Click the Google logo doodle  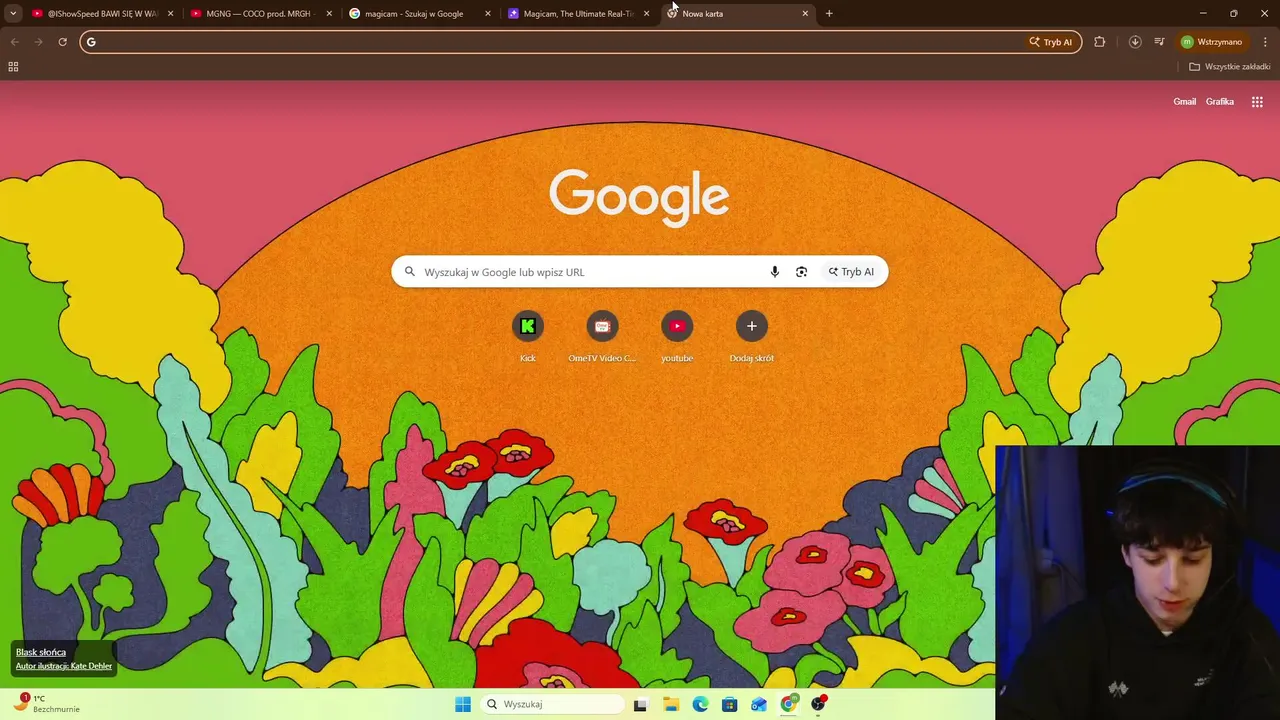click(x=639, y=196)
